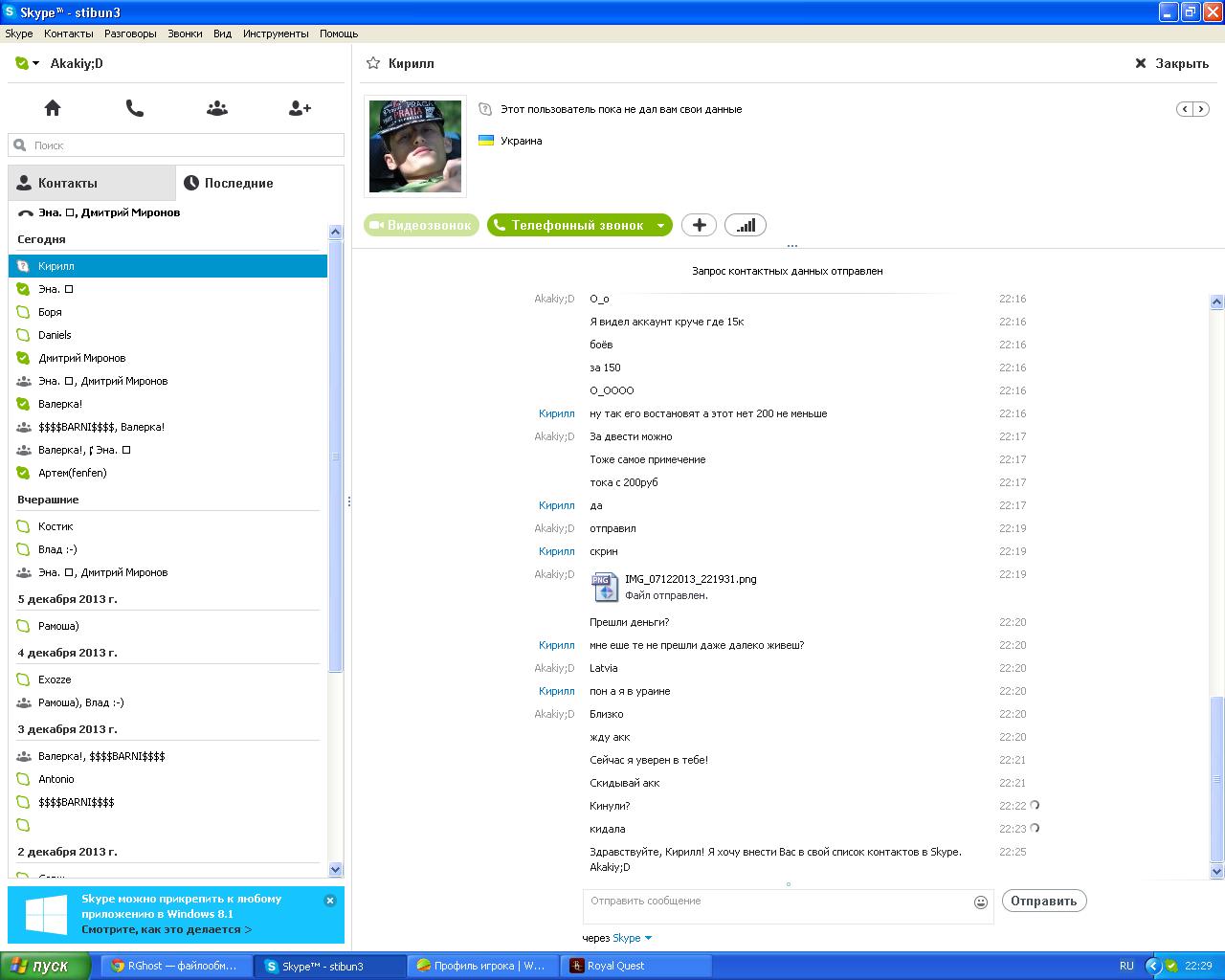Click the message 'Скидывай акк'
Image resolution: width=1225 pixels, height=980 pixels.
pyautogui.click(x=625, y=783)
